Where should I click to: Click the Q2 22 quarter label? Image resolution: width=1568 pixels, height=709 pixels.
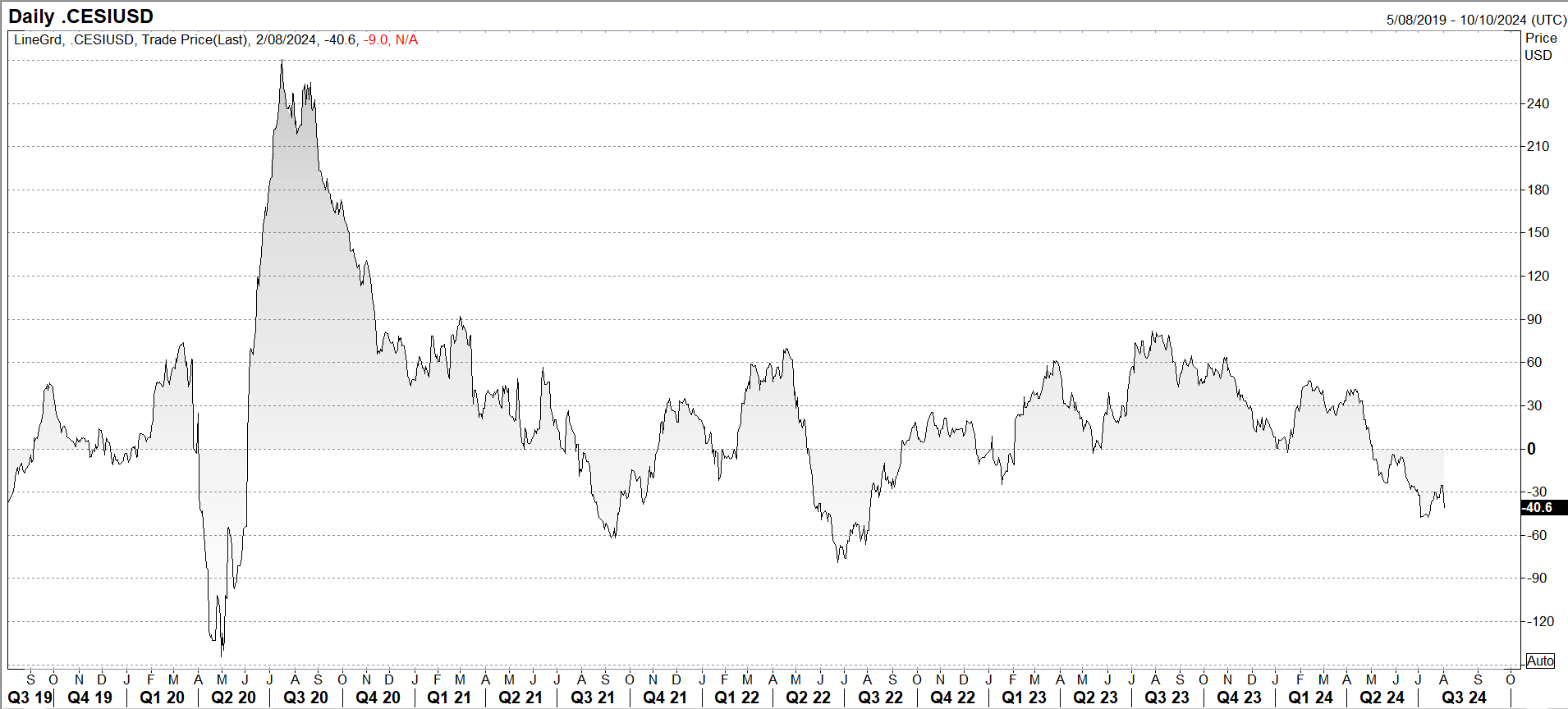pyautogui.click(x=809, y=698)
